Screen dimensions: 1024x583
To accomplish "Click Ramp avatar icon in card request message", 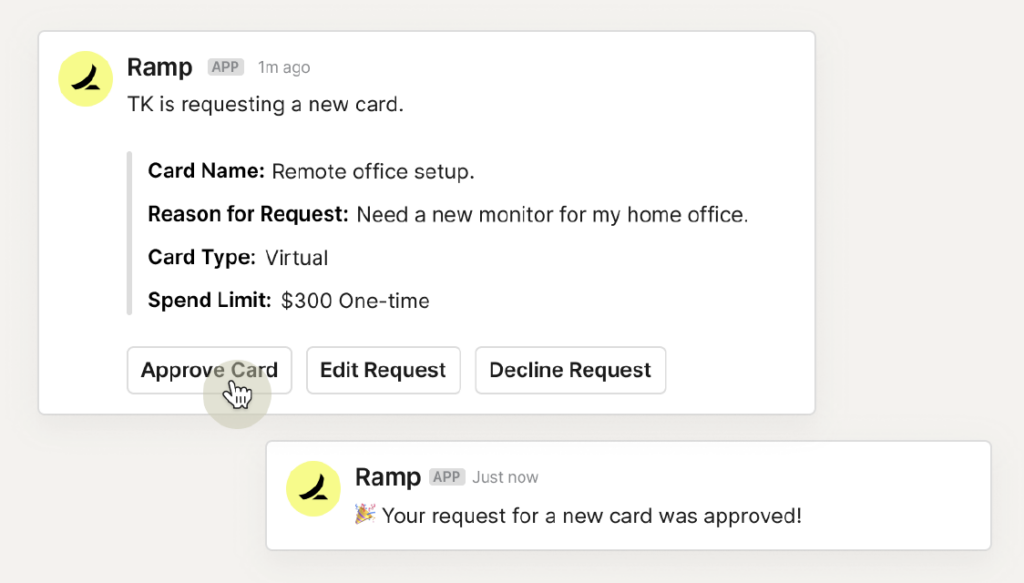I will pyautogui.click(x=86, y=78).
